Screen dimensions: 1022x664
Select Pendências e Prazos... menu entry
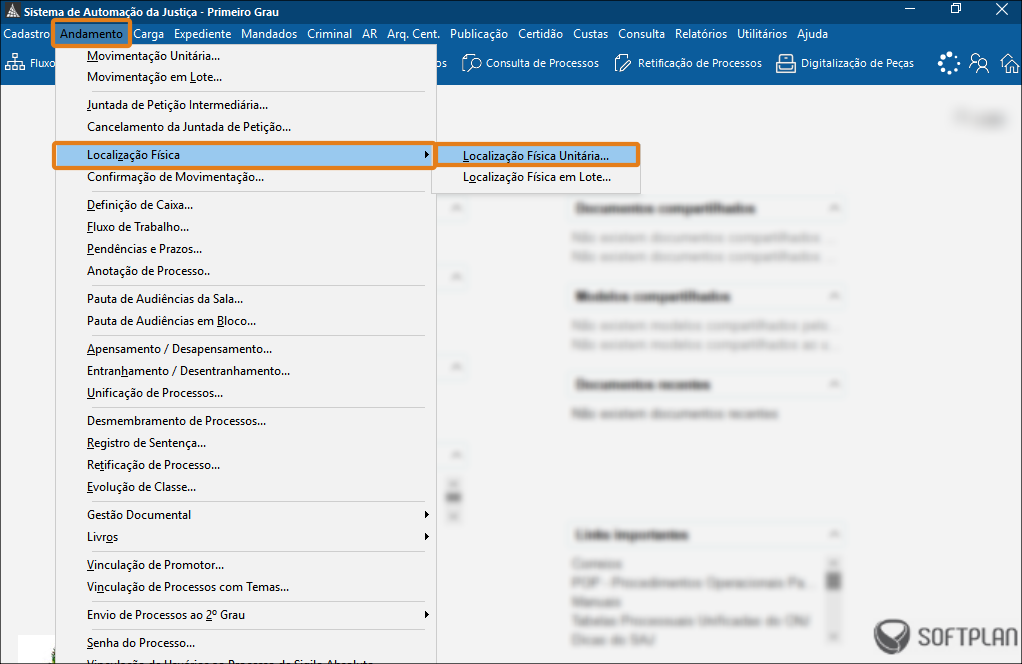[244, 249]
